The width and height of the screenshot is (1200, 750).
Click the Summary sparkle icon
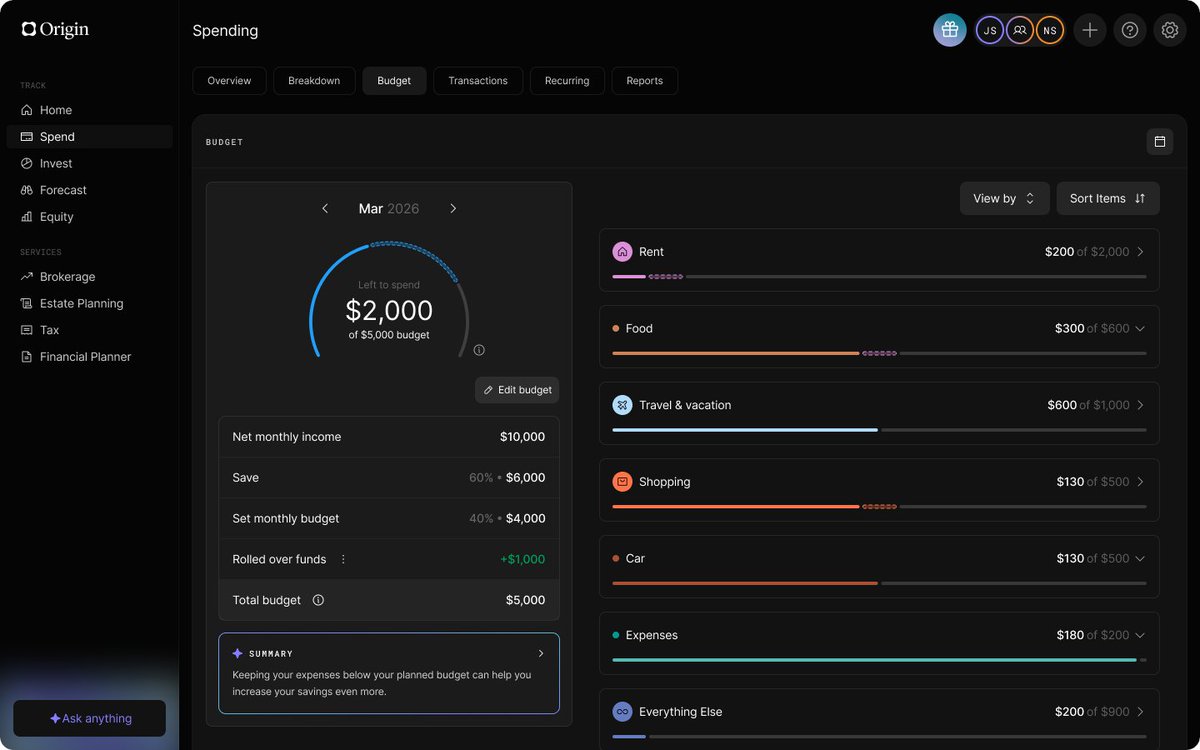tap(238, 653)
